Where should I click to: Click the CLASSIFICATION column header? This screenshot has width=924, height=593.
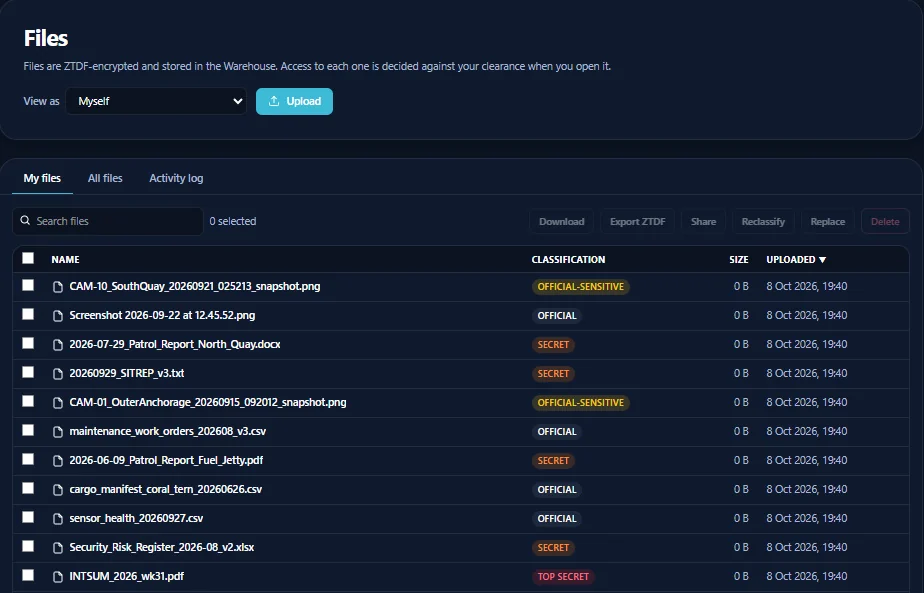[x=568, y=259]
